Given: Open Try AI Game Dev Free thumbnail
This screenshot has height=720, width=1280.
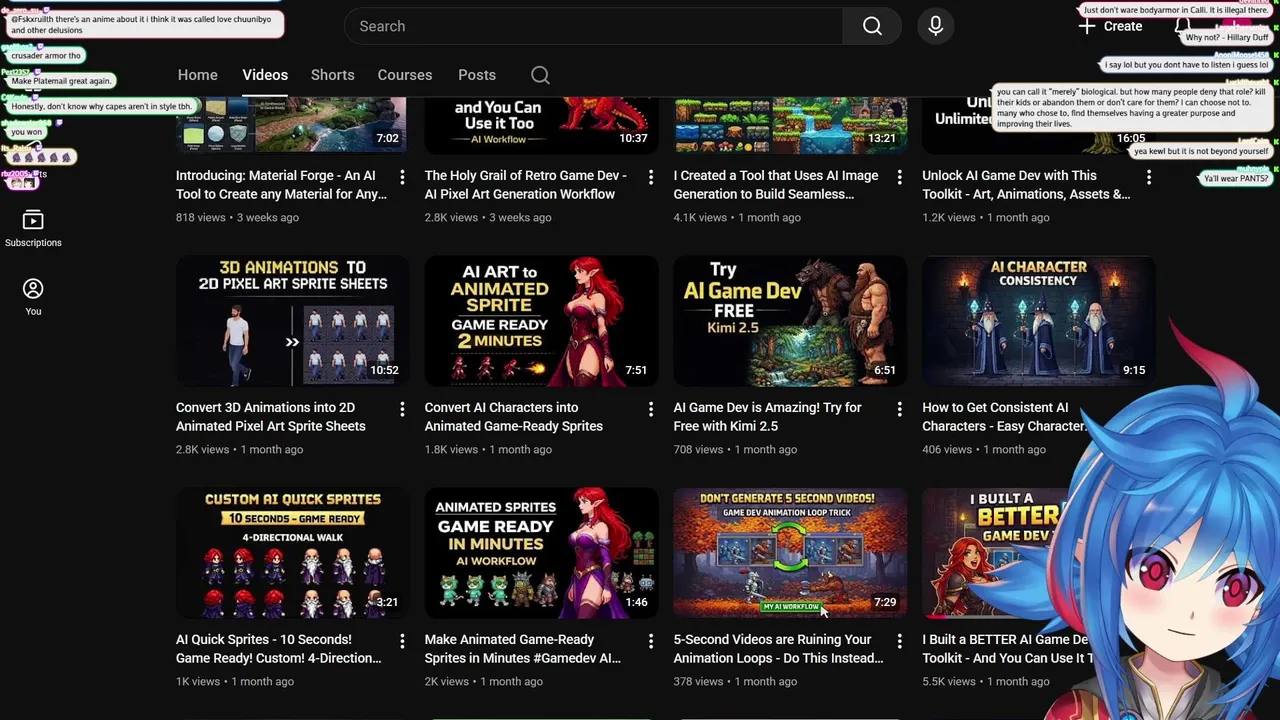Looking at the screenshot, I should (x=790, y=321).
